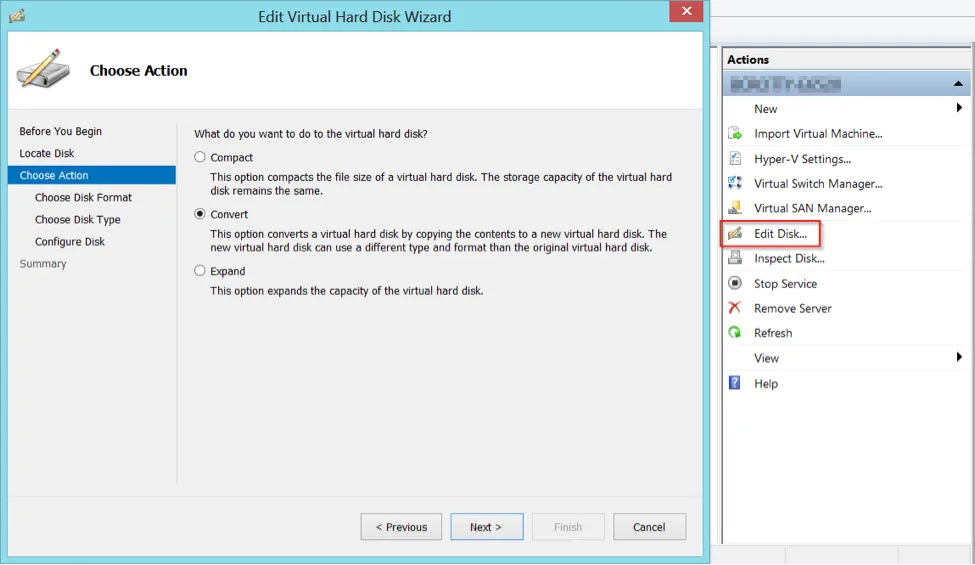The height and width of the screenshot is (565, 975).
Task: Click the Previous button
Action: click(x=401, y=526)
